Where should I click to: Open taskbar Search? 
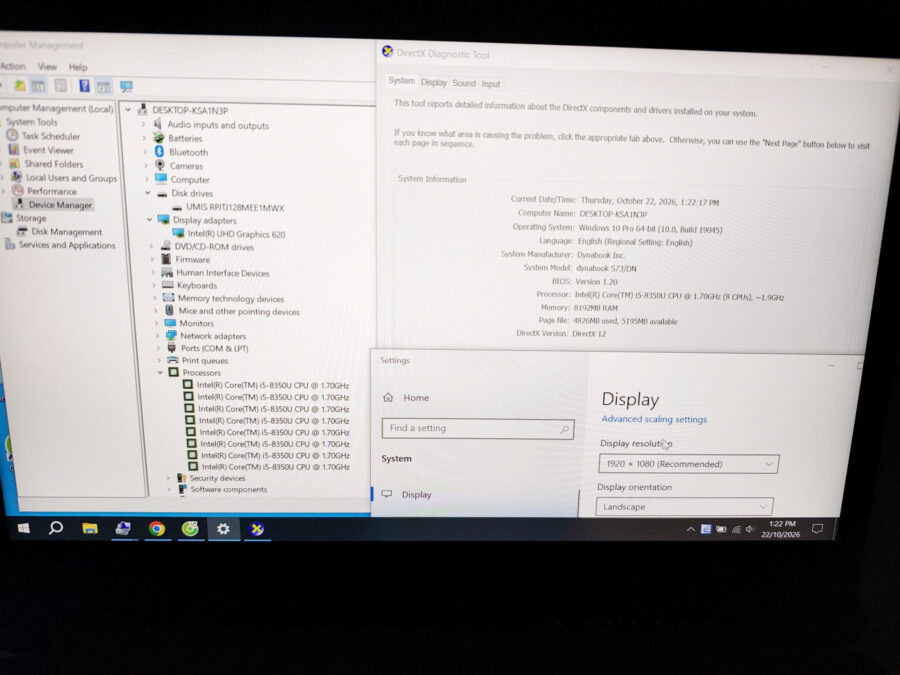(56, 527)
